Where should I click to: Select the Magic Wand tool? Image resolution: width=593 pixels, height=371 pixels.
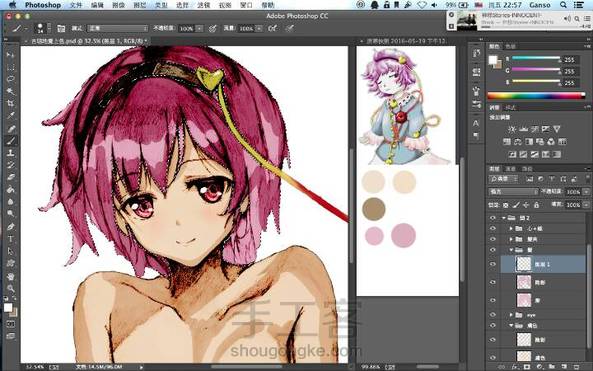[11, 92]
